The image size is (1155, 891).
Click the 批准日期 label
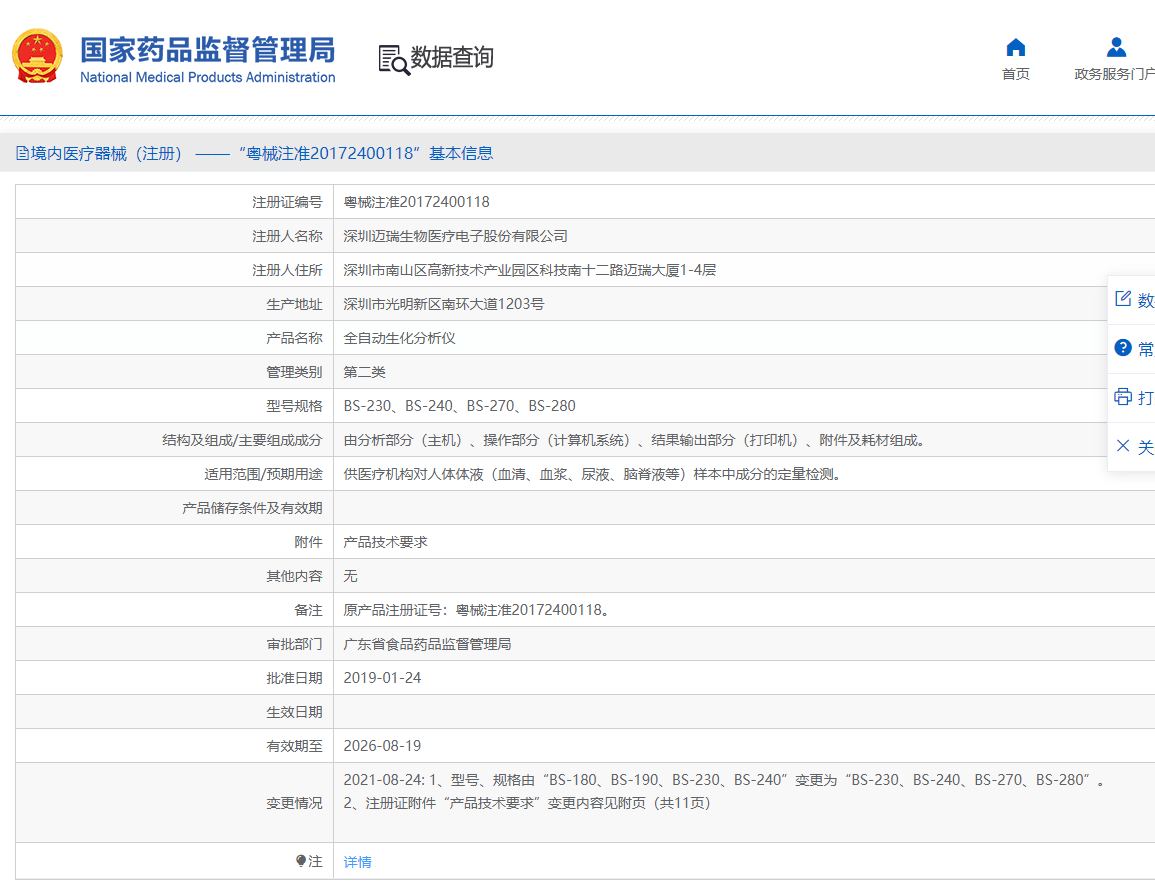tap(294, 677)
